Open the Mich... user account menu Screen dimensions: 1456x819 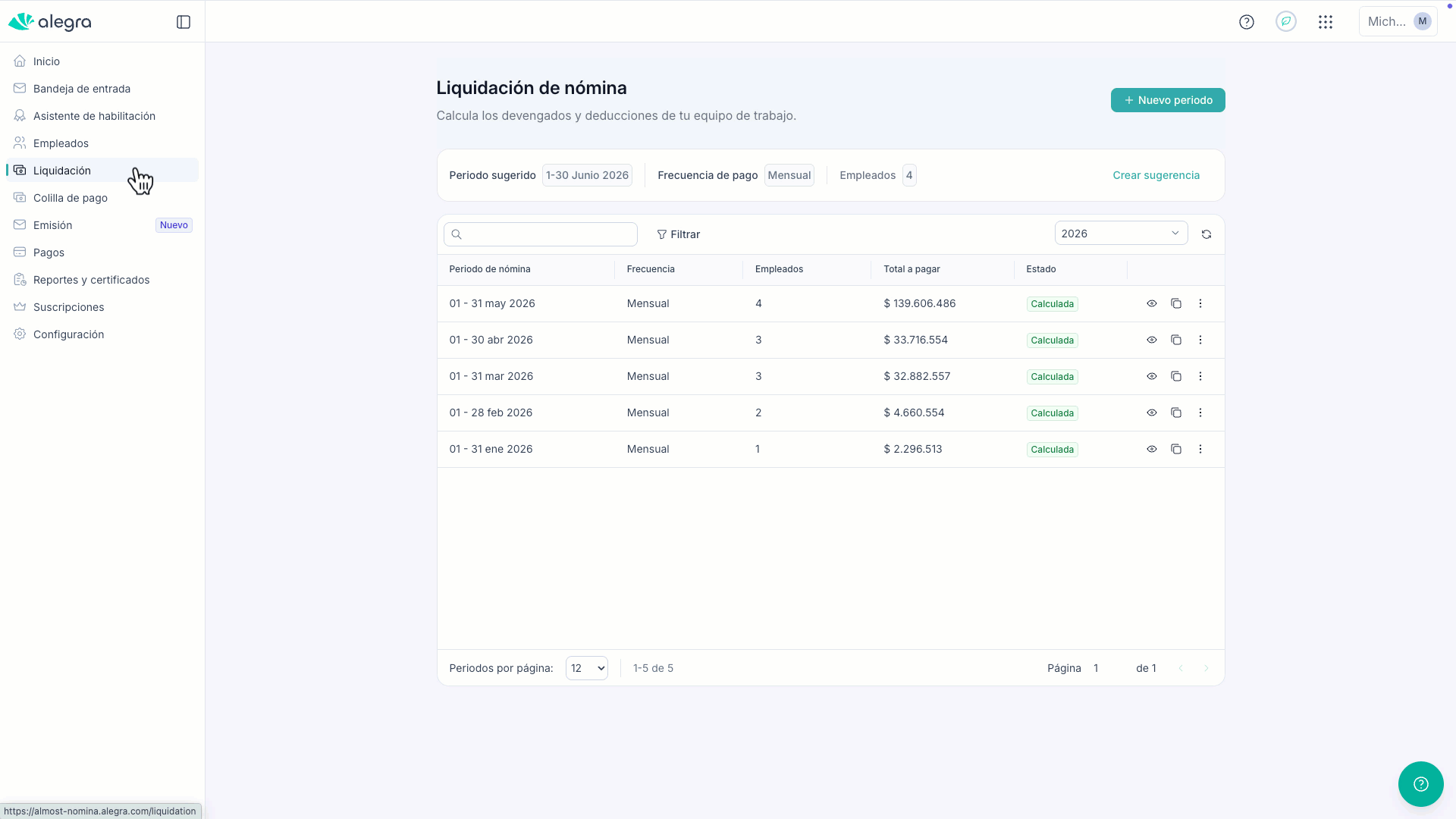(x=1398, y=22)
